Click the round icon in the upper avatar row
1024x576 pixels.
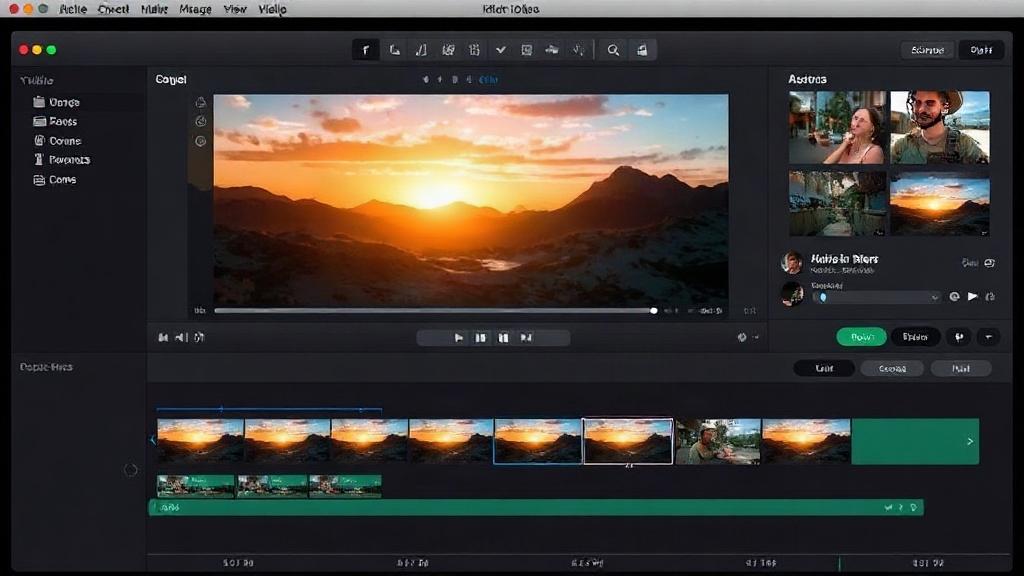click(989, 263)
